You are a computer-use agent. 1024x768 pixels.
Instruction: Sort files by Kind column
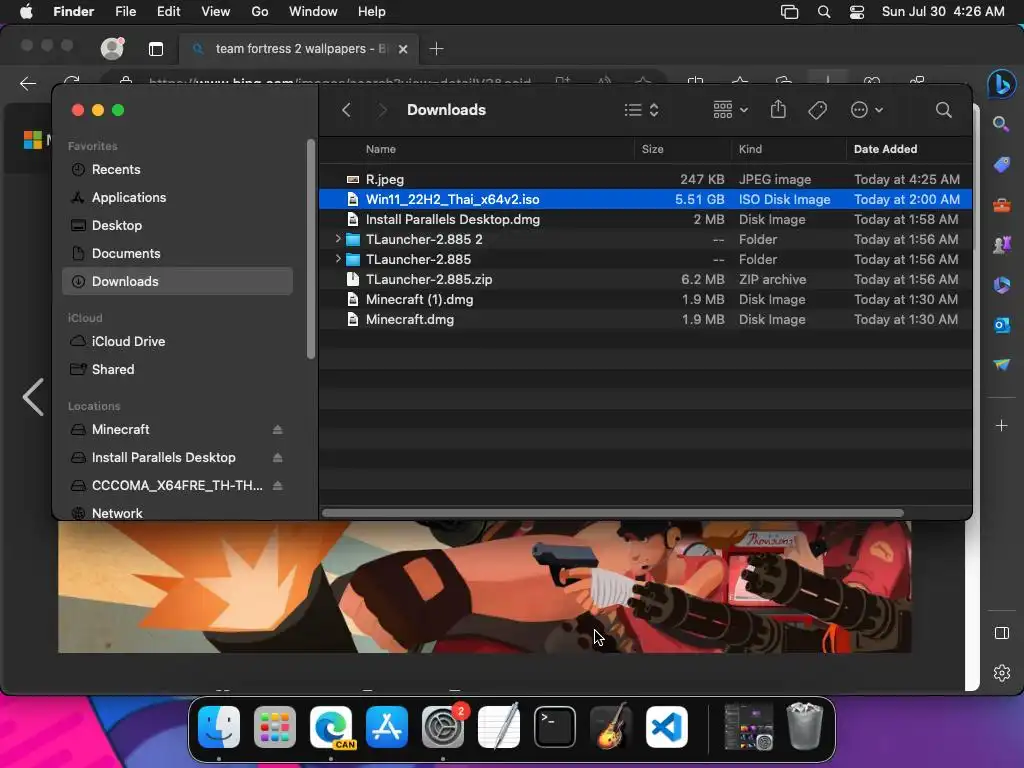pos(750,149)
